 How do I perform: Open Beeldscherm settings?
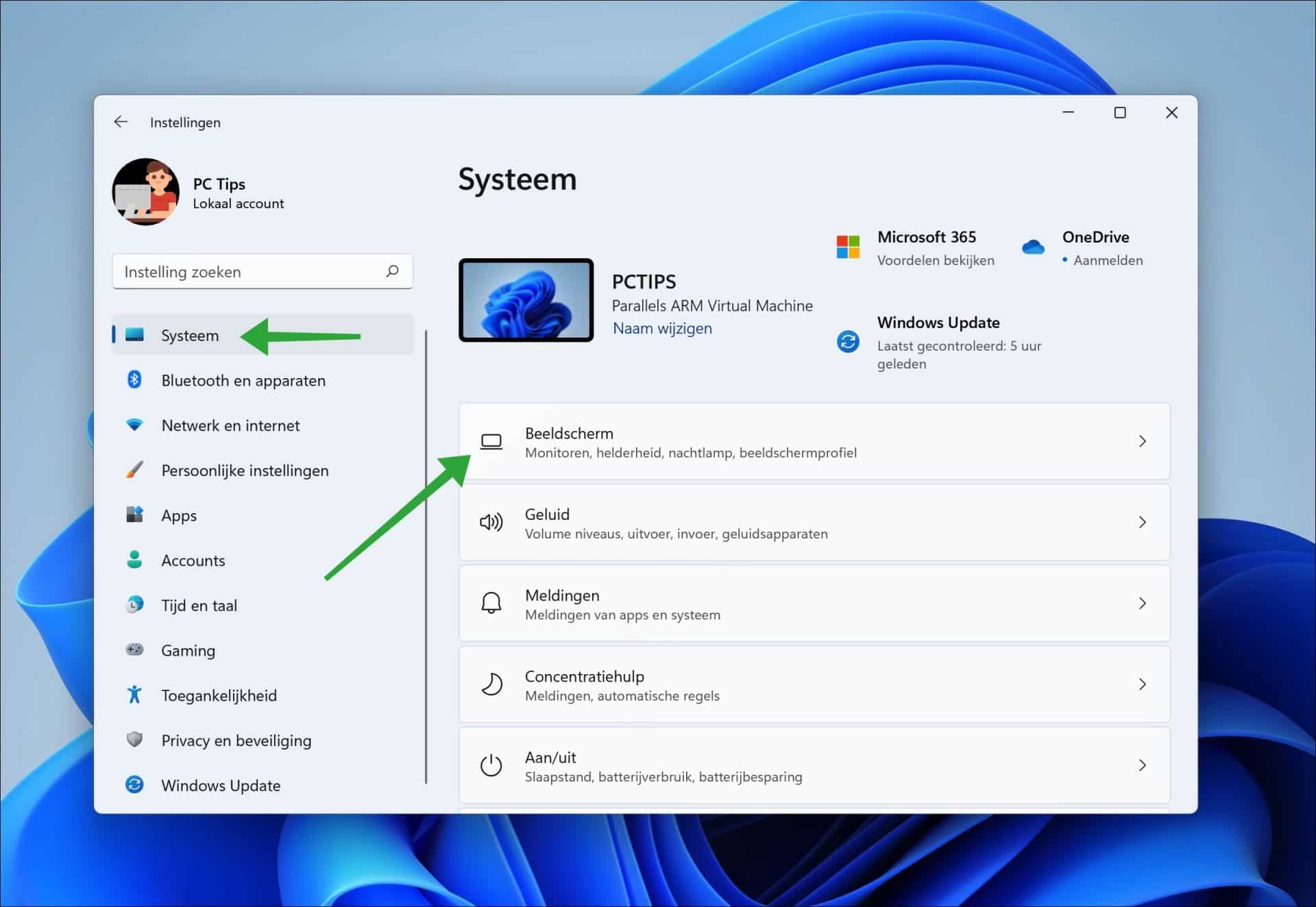click(x=813, y=441)
